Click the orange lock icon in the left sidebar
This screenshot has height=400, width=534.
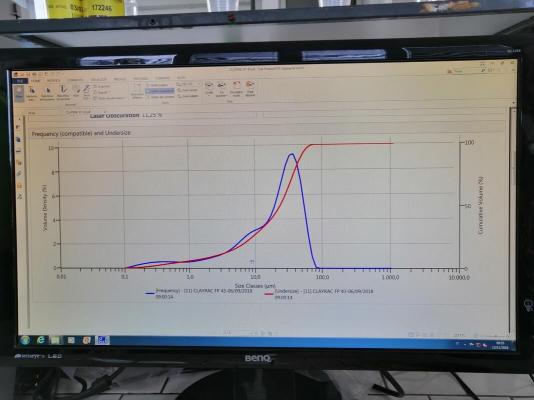19,186
